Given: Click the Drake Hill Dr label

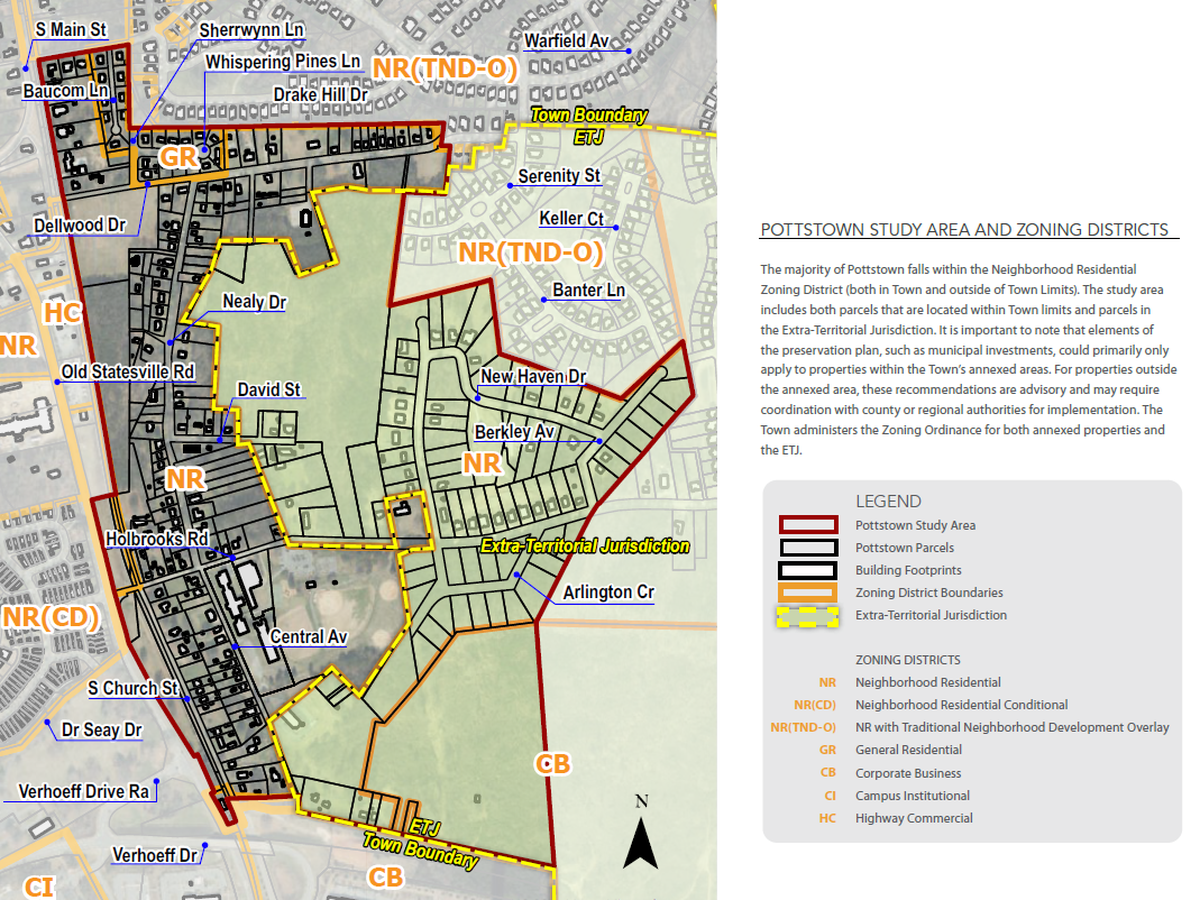Looking at the screenshot, I should pyautogui.click(x=321, y=94).
